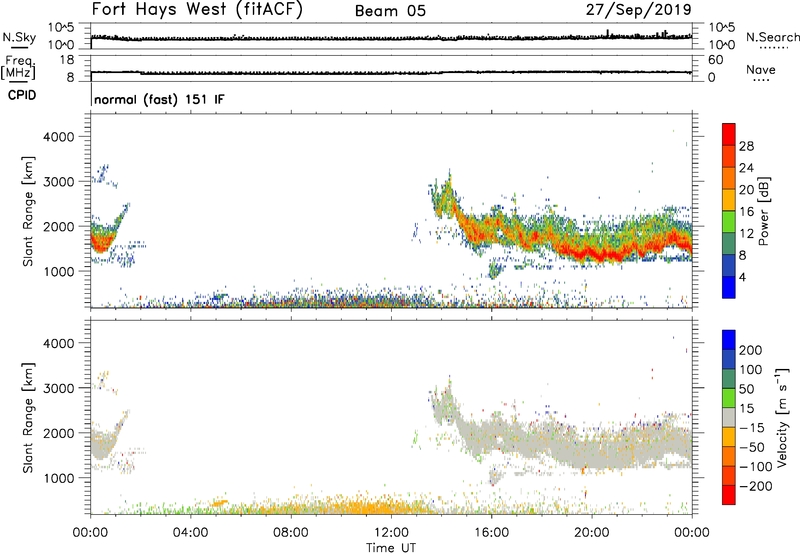Click the "1000" tick in the velocity panel
800x554 pixels.
[x=58, y=478]
